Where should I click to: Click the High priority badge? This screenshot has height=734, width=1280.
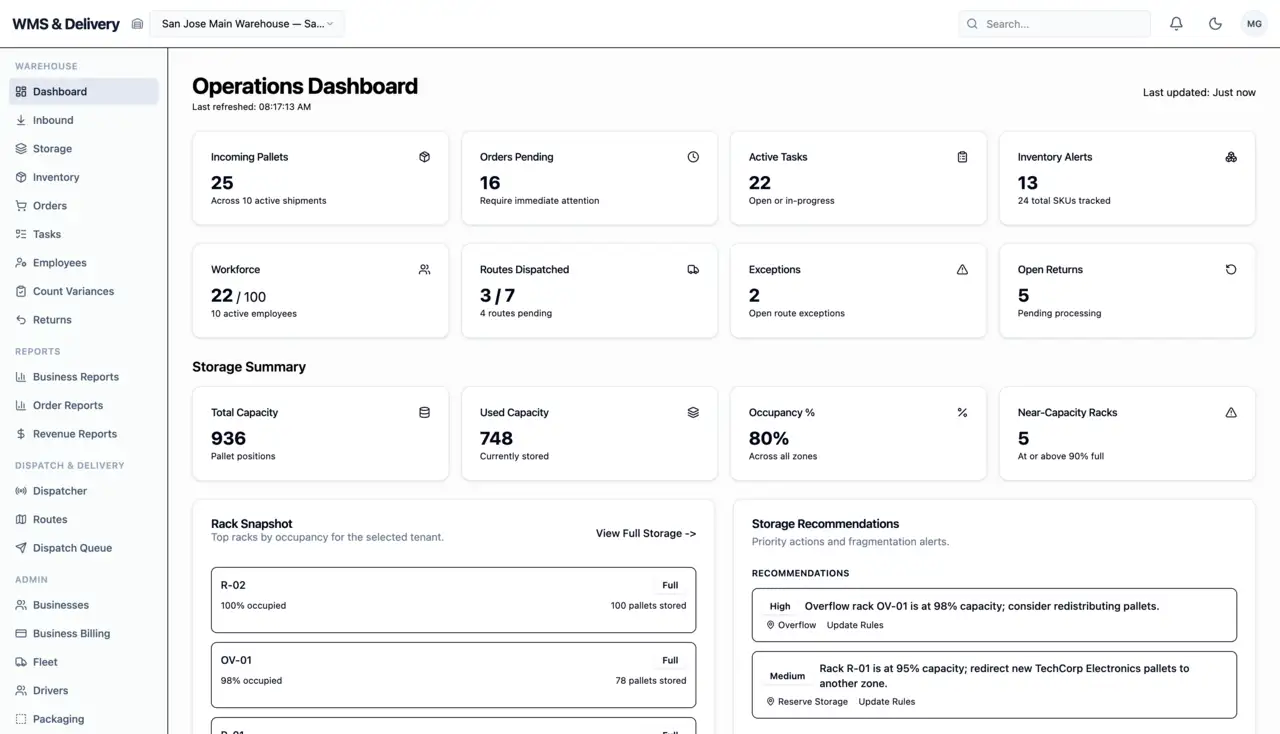[780, 606]
